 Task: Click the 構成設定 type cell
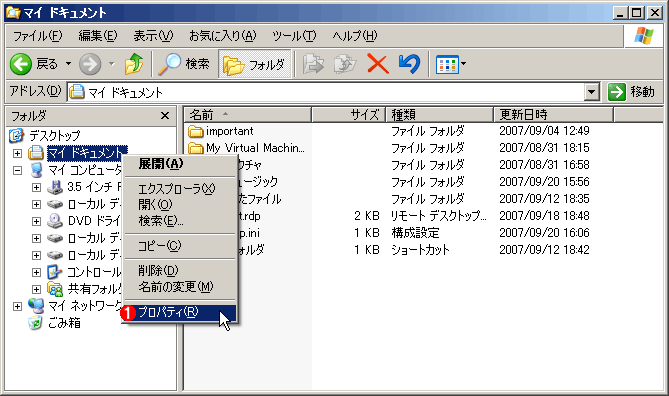(x=415, y=233)
